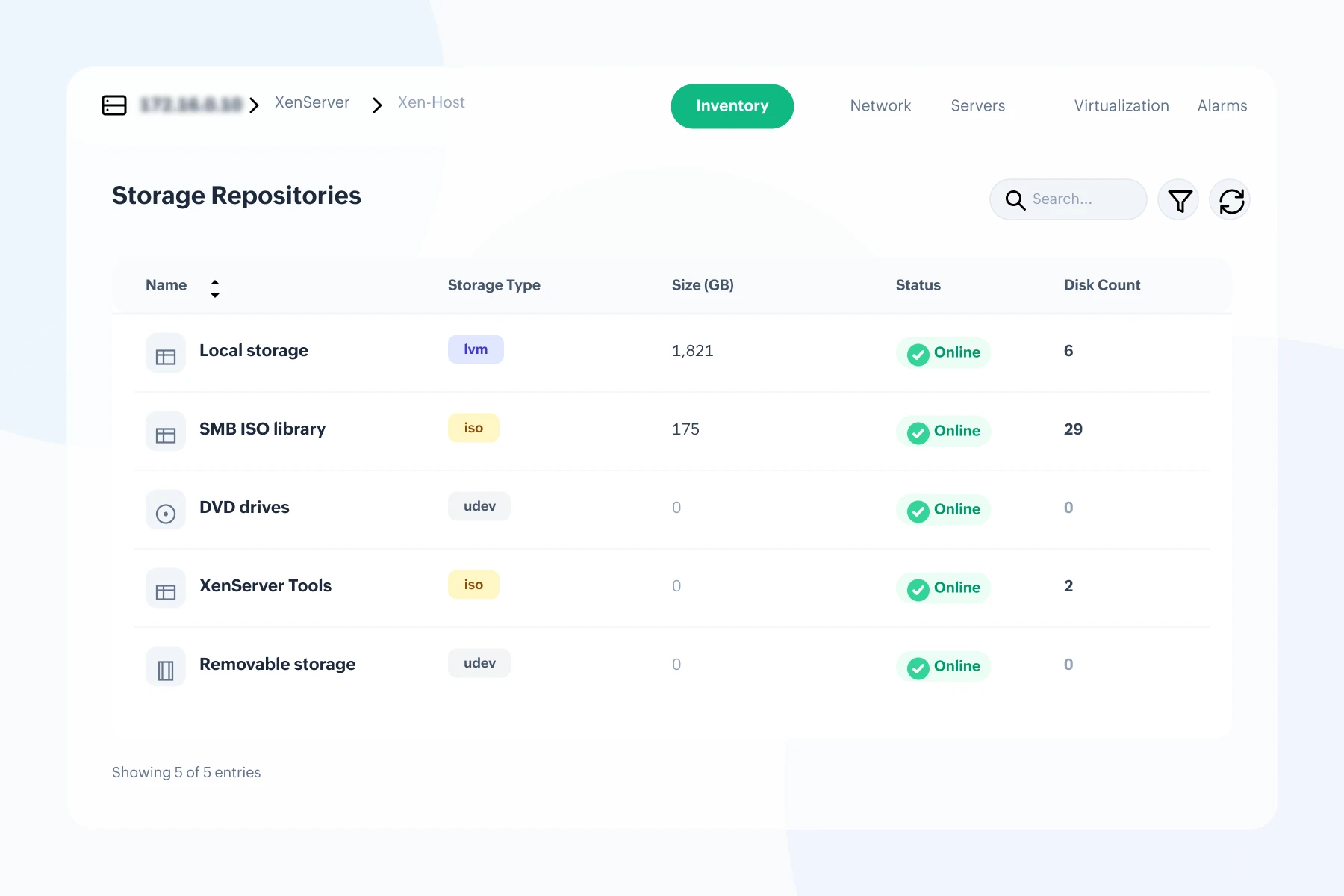Click the magnifier search icon
The width and height of the screenshot is (1344, 896).
point(1015,199)
